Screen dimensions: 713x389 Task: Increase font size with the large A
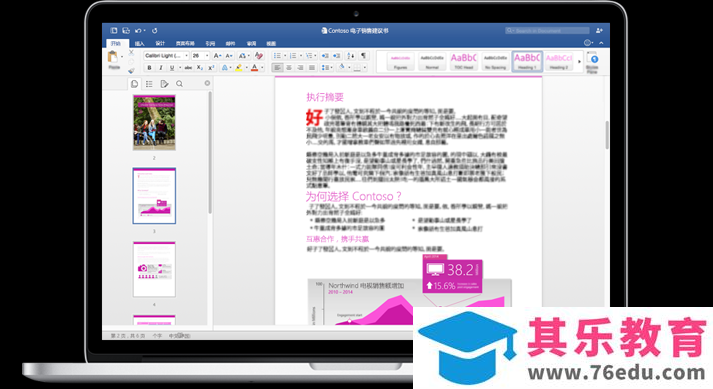click(x=217, y=56)
